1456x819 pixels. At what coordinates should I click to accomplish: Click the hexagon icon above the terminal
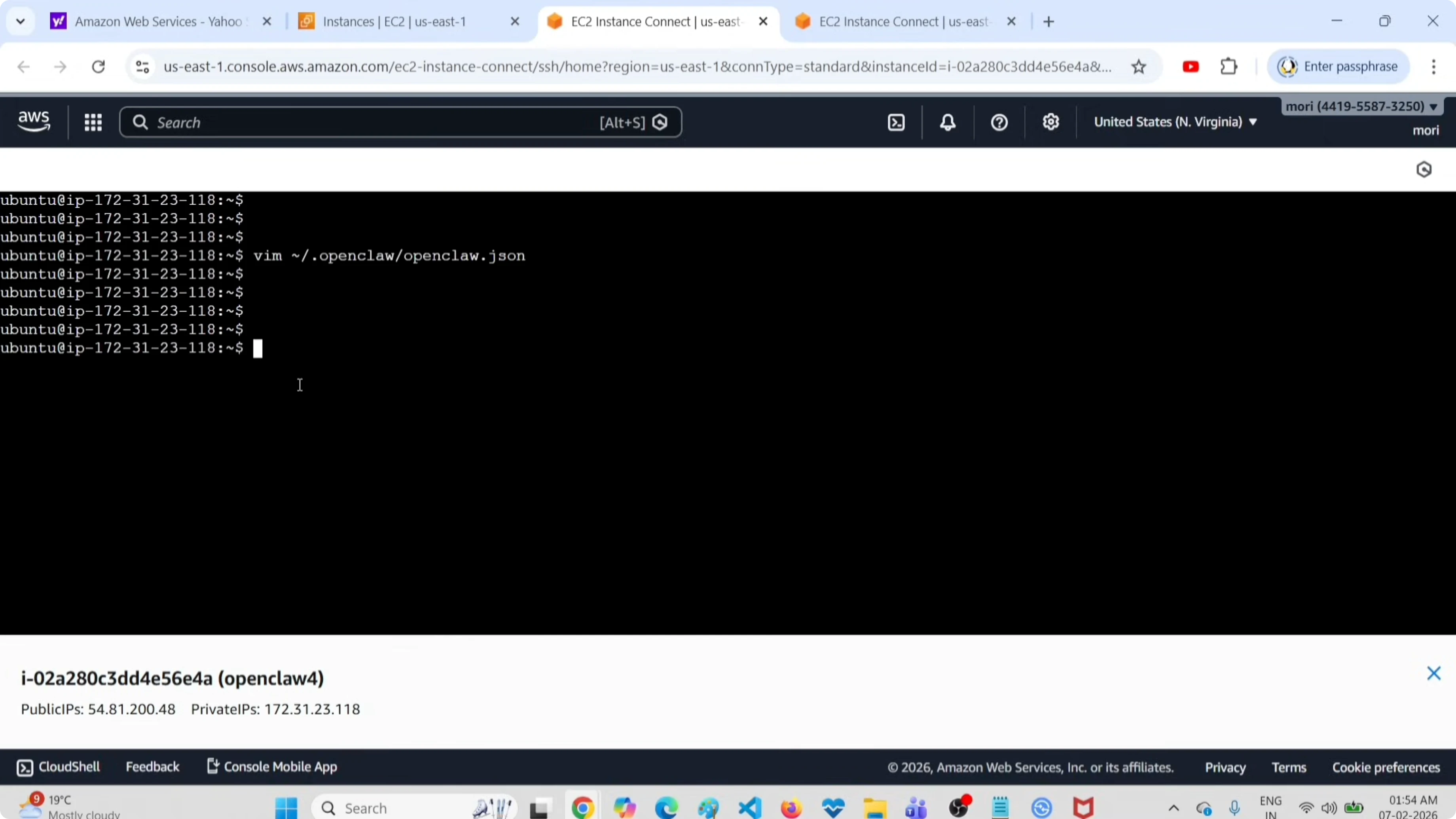point(1424,170)
